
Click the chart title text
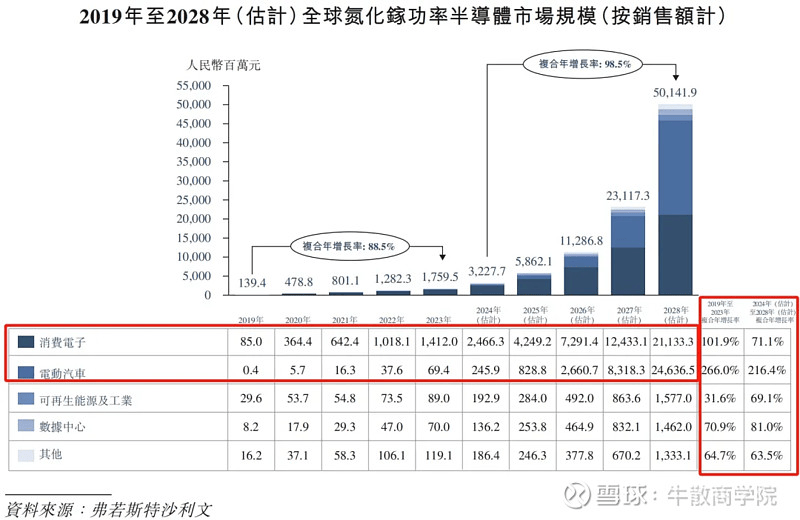tap(402, 16)
